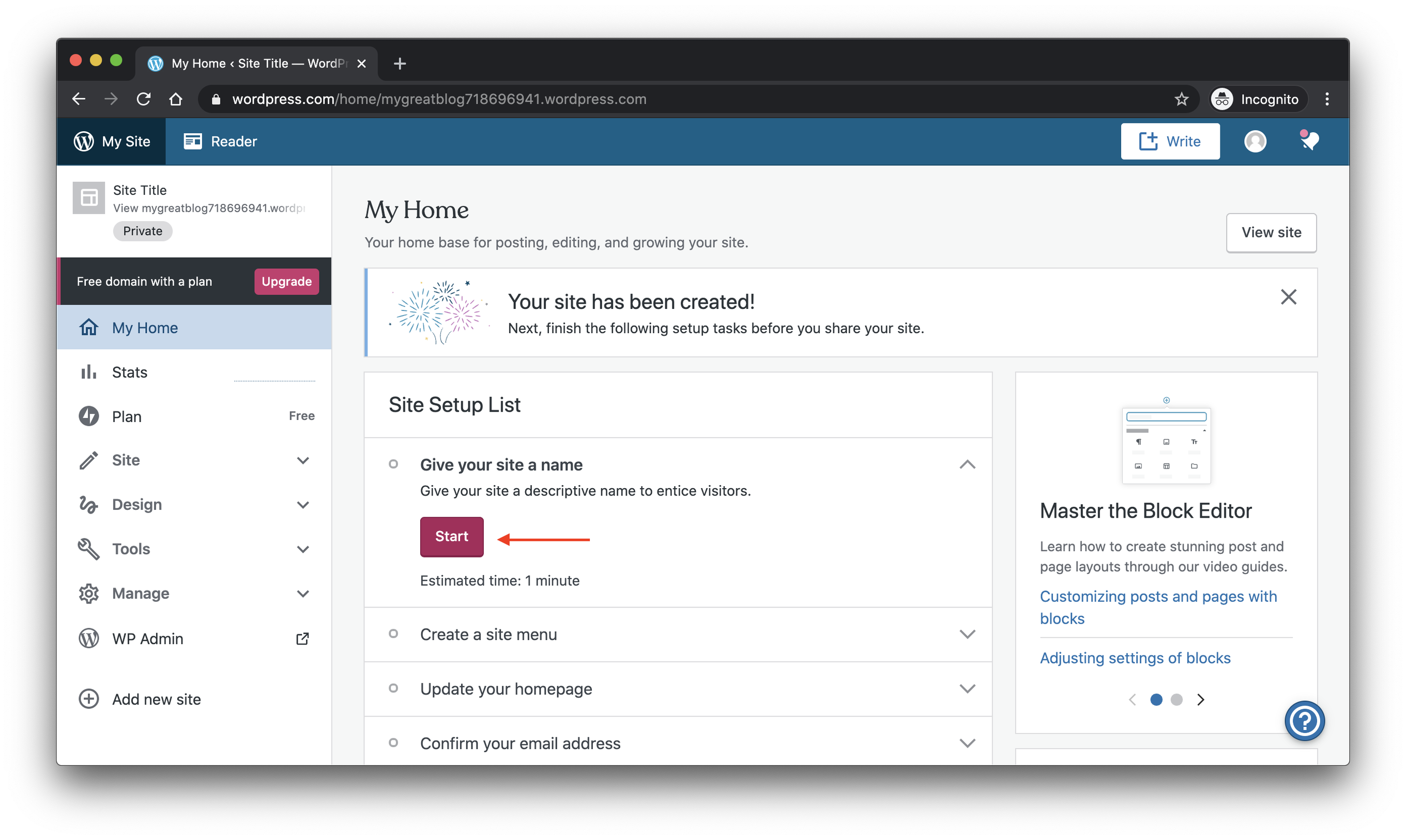Open the help question mark bubble
The width and height of the screenshot is (1406, 840).
[1304, 721]
